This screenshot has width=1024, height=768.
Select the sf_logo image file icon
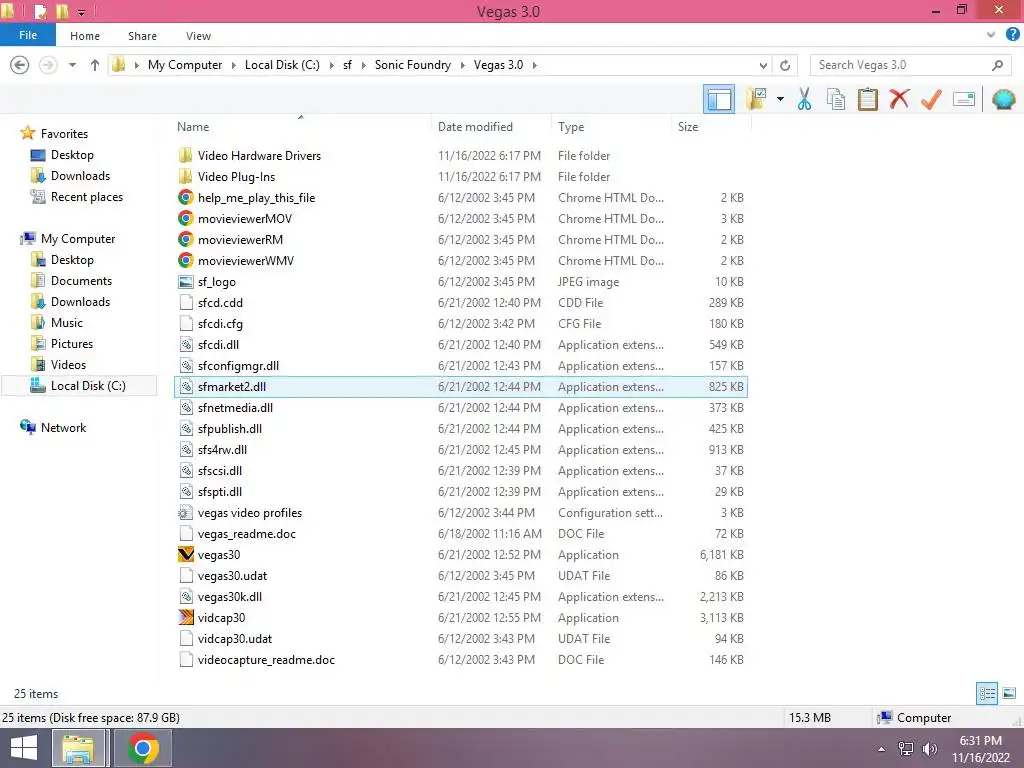point(185,281)
